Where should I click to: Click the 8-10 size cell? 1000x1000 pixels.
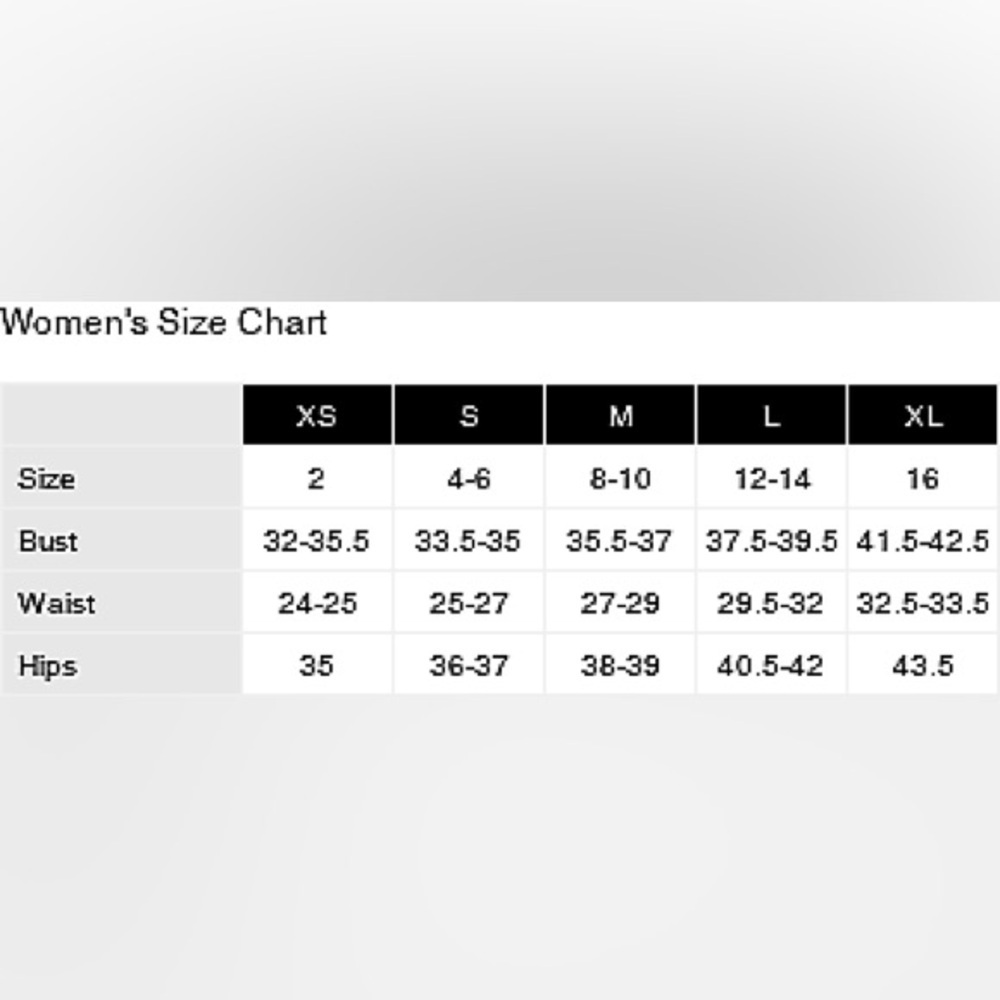pos(620,479)
